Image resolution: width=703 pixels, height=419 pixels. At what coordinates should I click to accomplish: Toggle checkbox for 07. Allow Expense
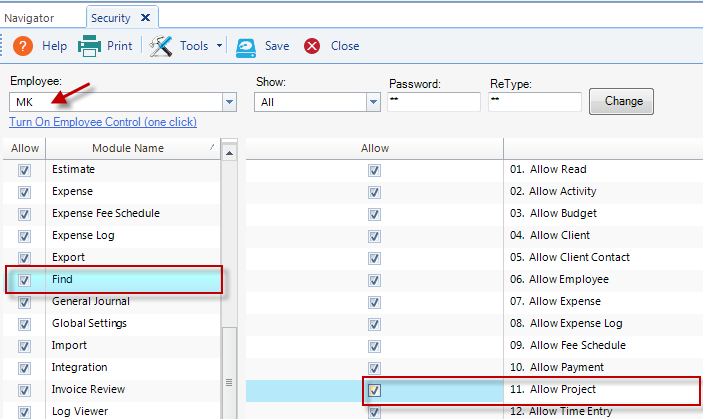tap(374, 302)
